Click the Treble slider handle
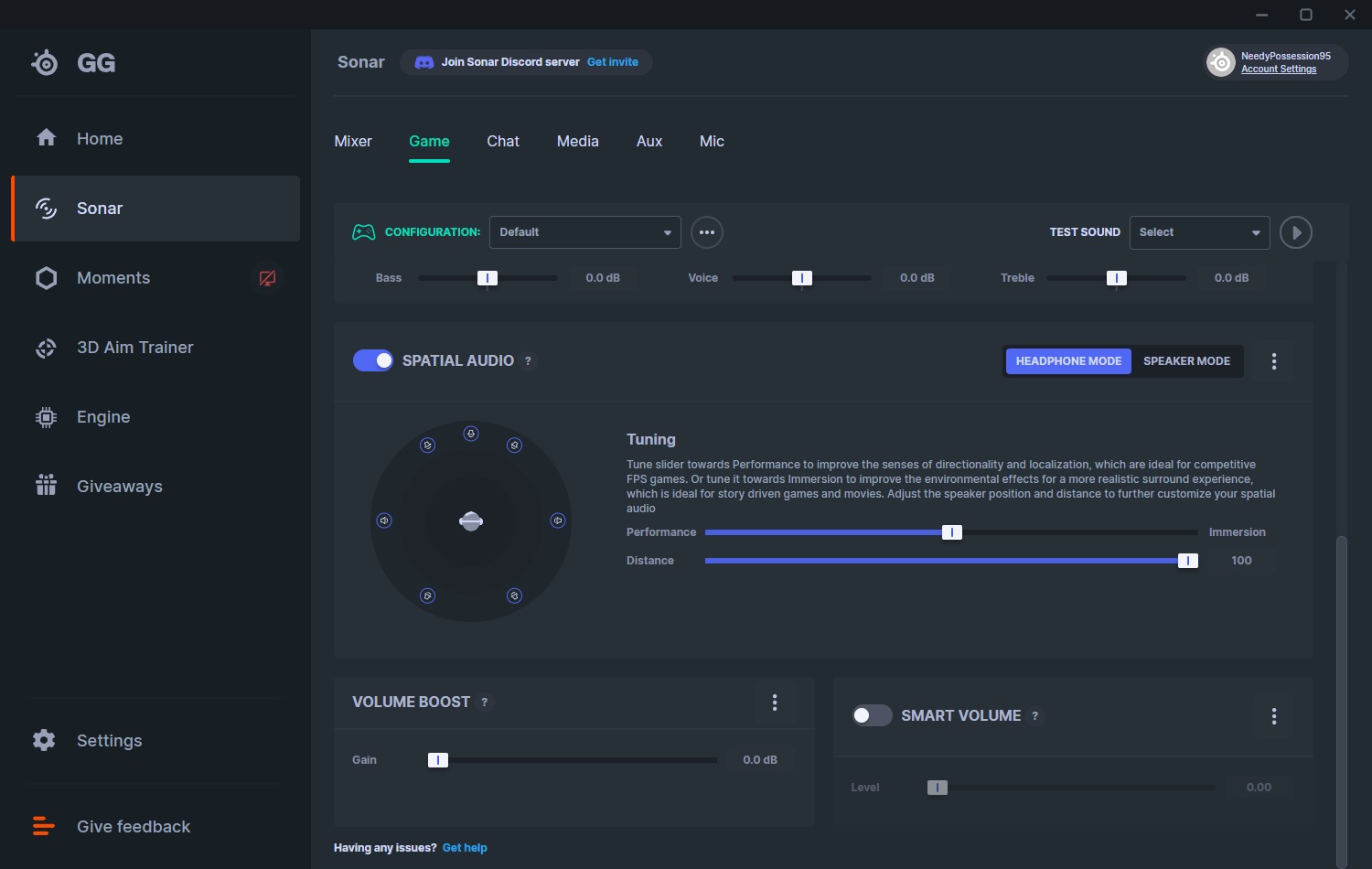 tap(1117, 278)
